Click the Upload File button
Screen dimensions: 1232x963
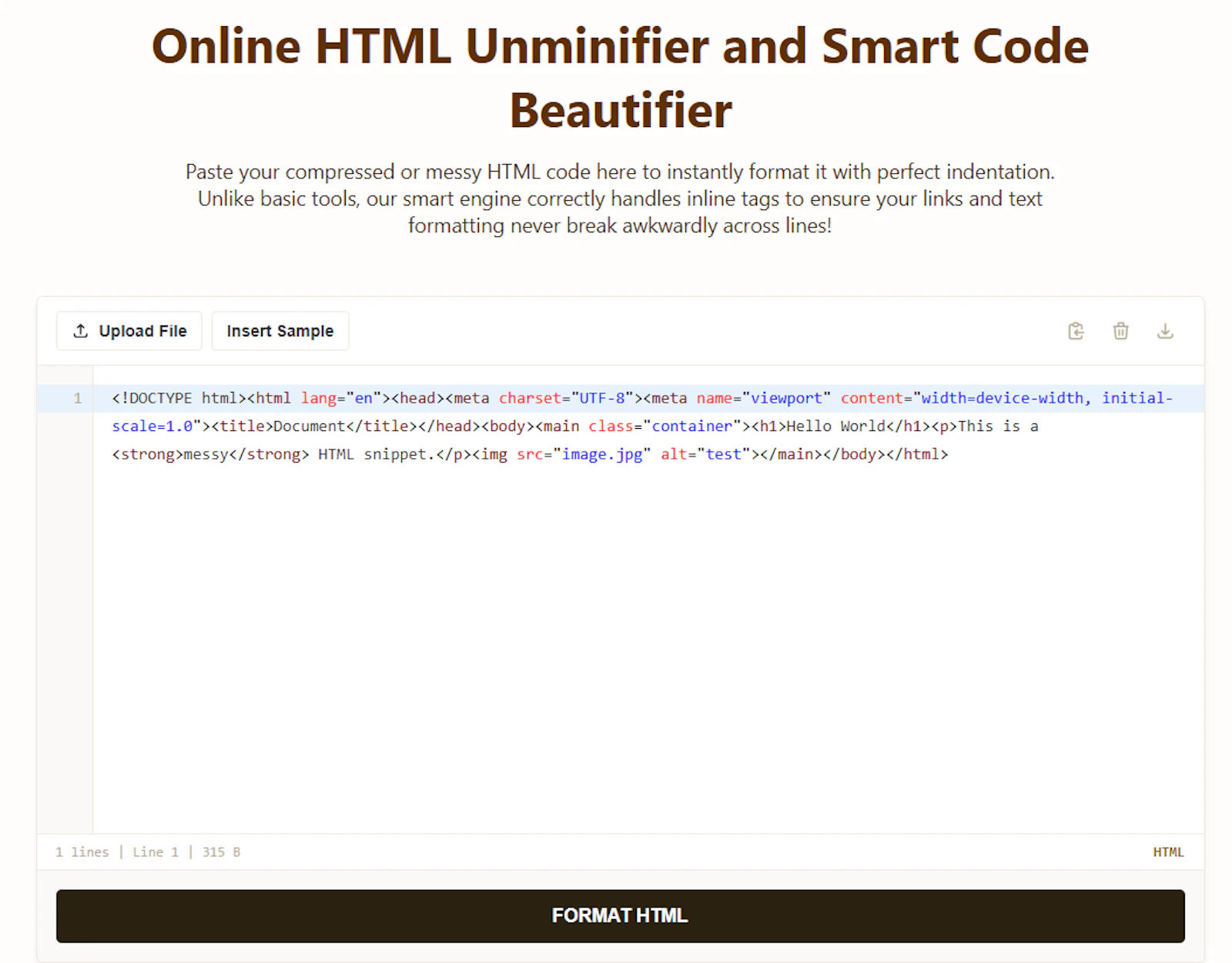(x=129, y=331)
